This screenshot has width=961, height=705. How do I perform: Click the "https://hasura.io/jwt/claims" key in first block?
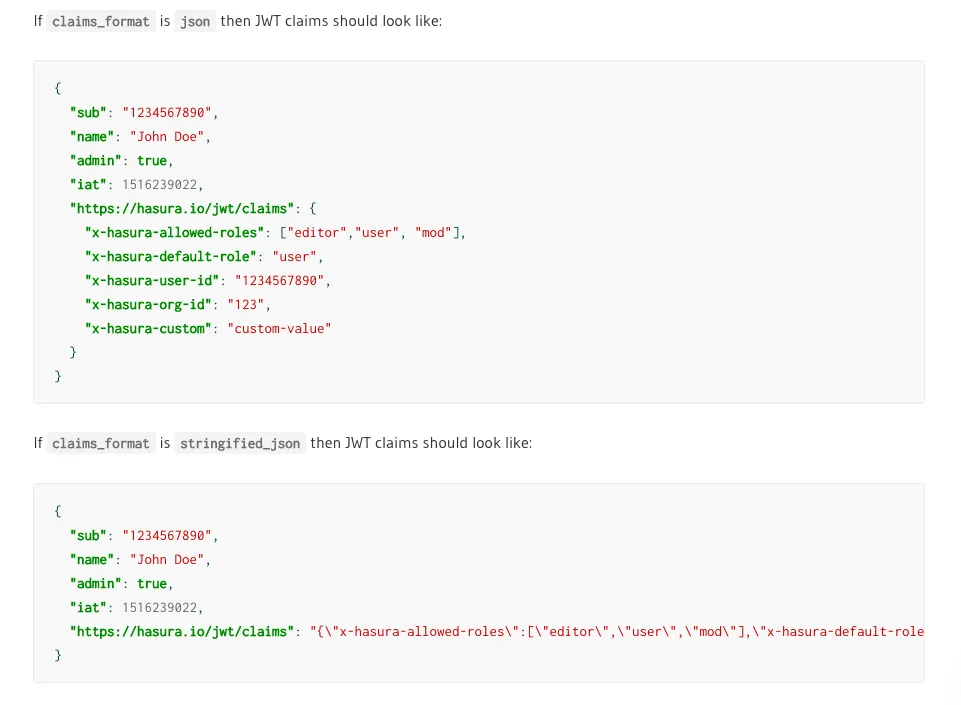(x=182, y=208)
